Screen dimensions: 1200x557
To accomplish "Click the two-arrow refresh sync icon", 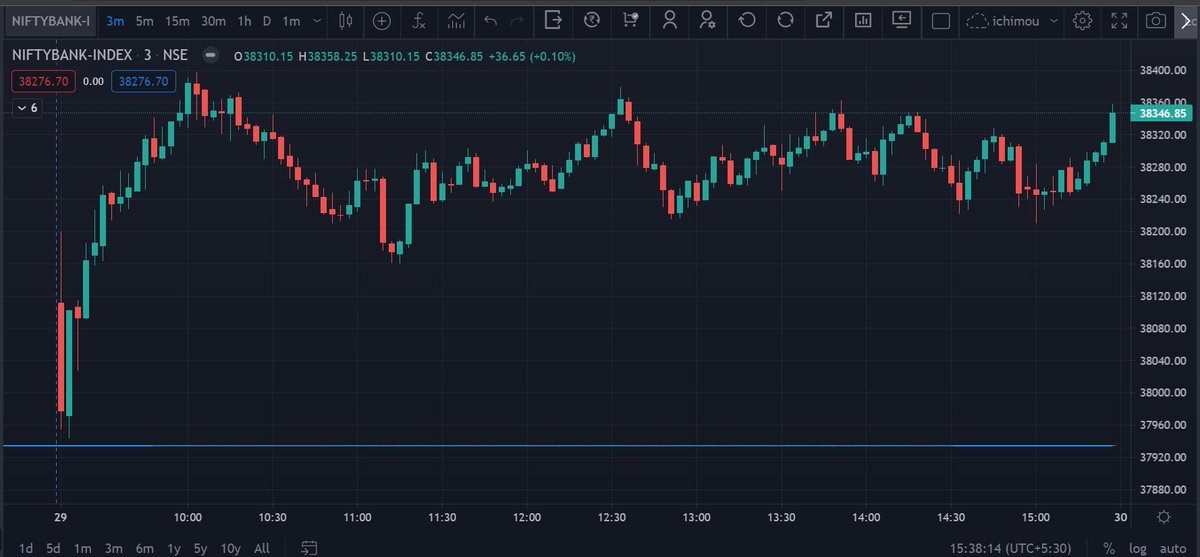I will [785, 20].
